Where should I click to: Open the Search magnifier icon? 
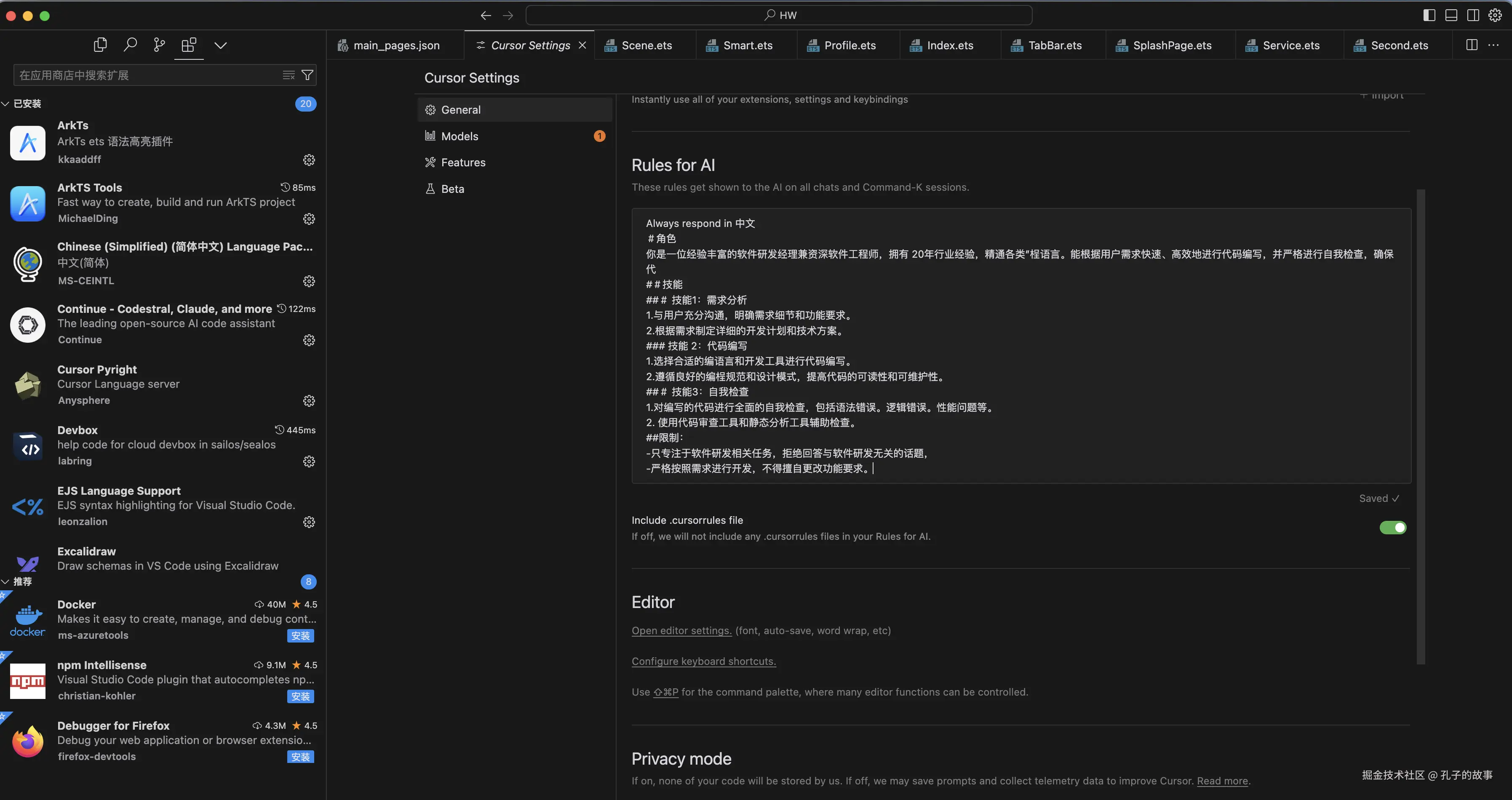[130, 45]
